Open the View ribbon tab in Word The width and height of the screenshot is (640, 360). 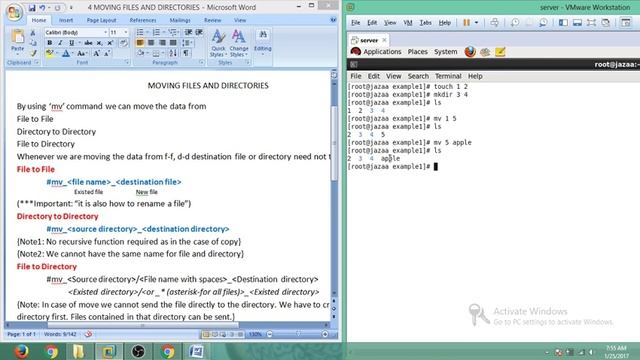click(x=240, y=20)
